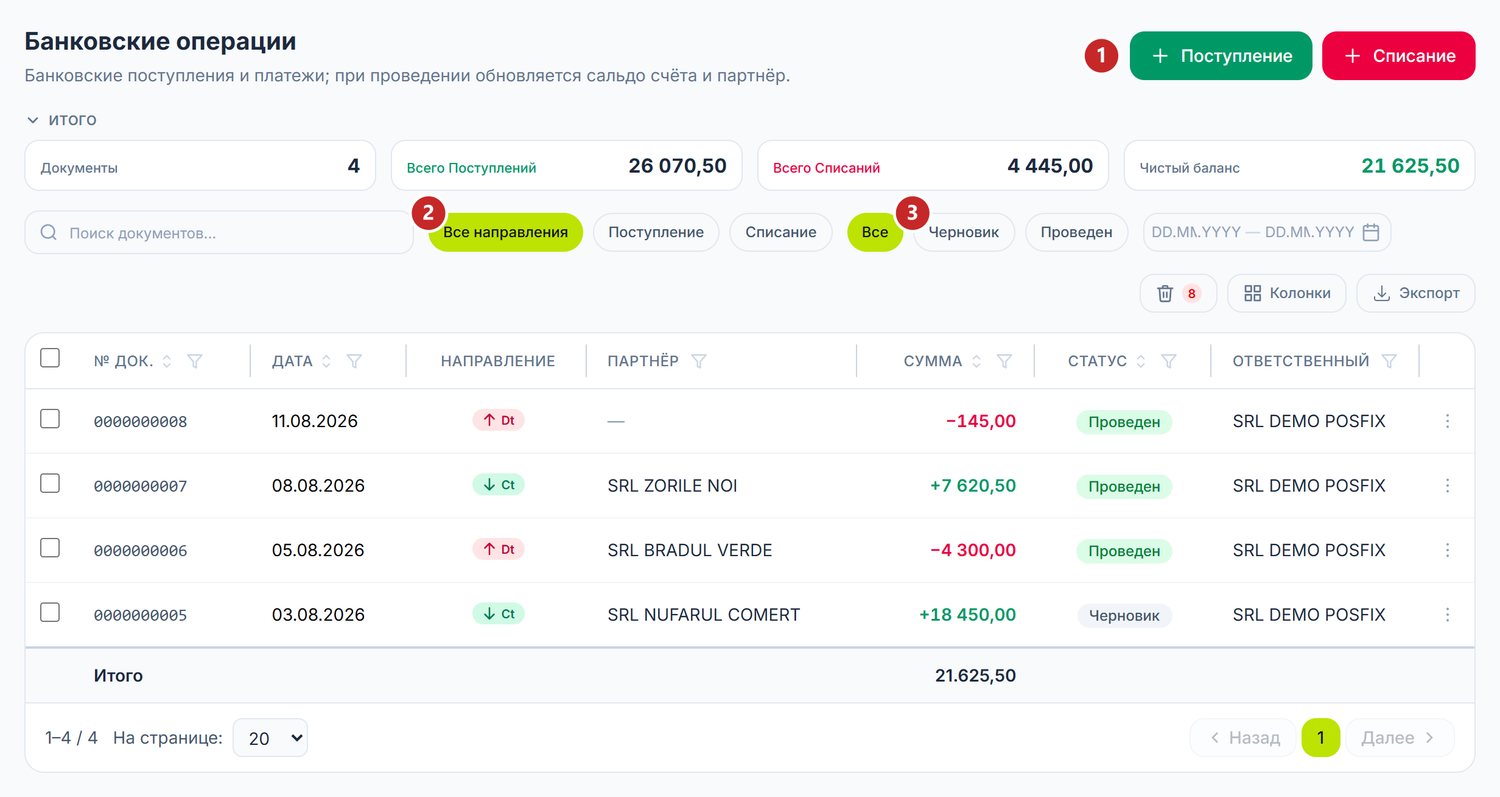Select the Черновик status filter
1500x797 pixels.
click(964, 232)
